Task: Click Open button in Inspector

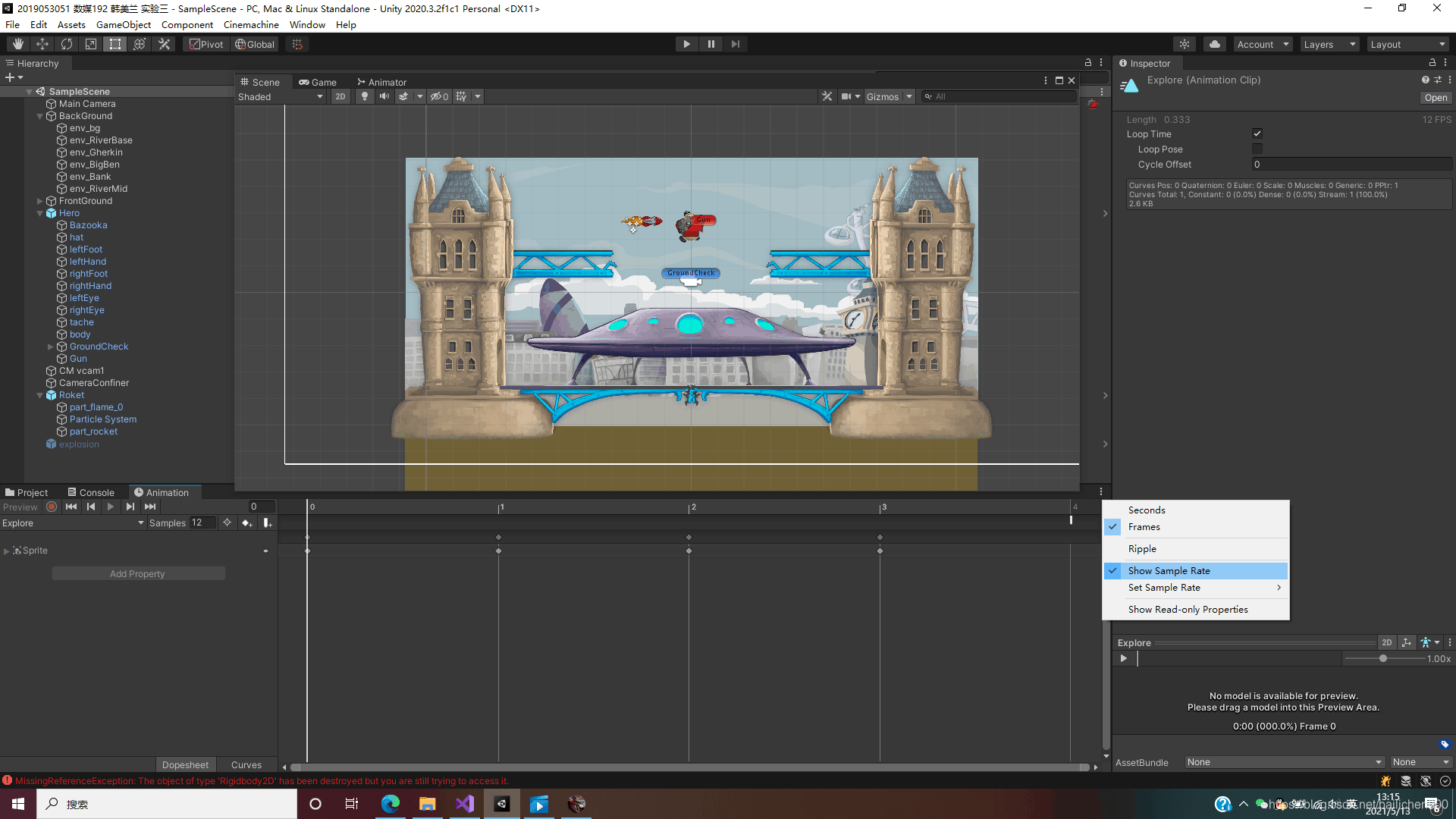Action: click(x=1436, y=98)
